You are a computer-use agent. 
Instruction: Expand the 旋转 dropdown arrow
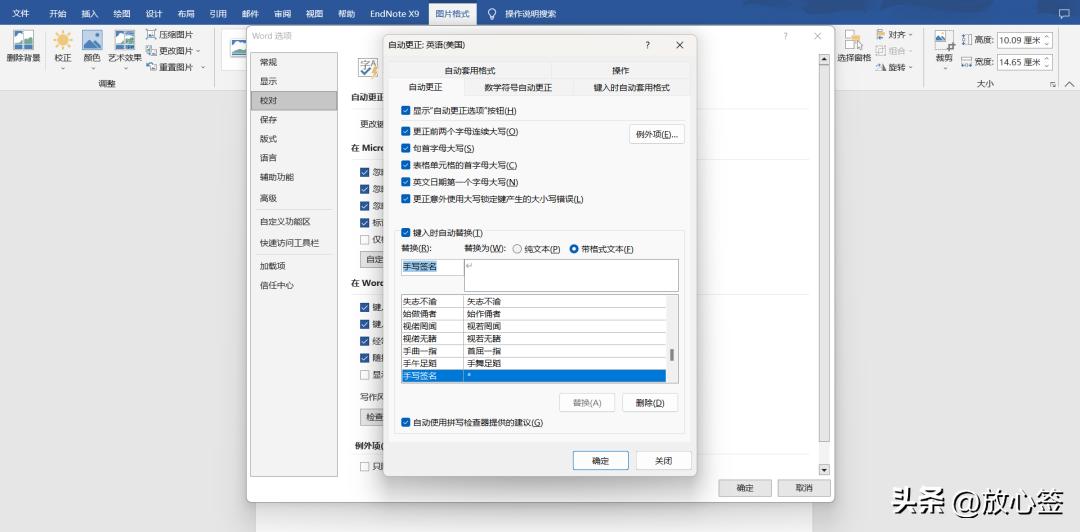tap(911, 68)
